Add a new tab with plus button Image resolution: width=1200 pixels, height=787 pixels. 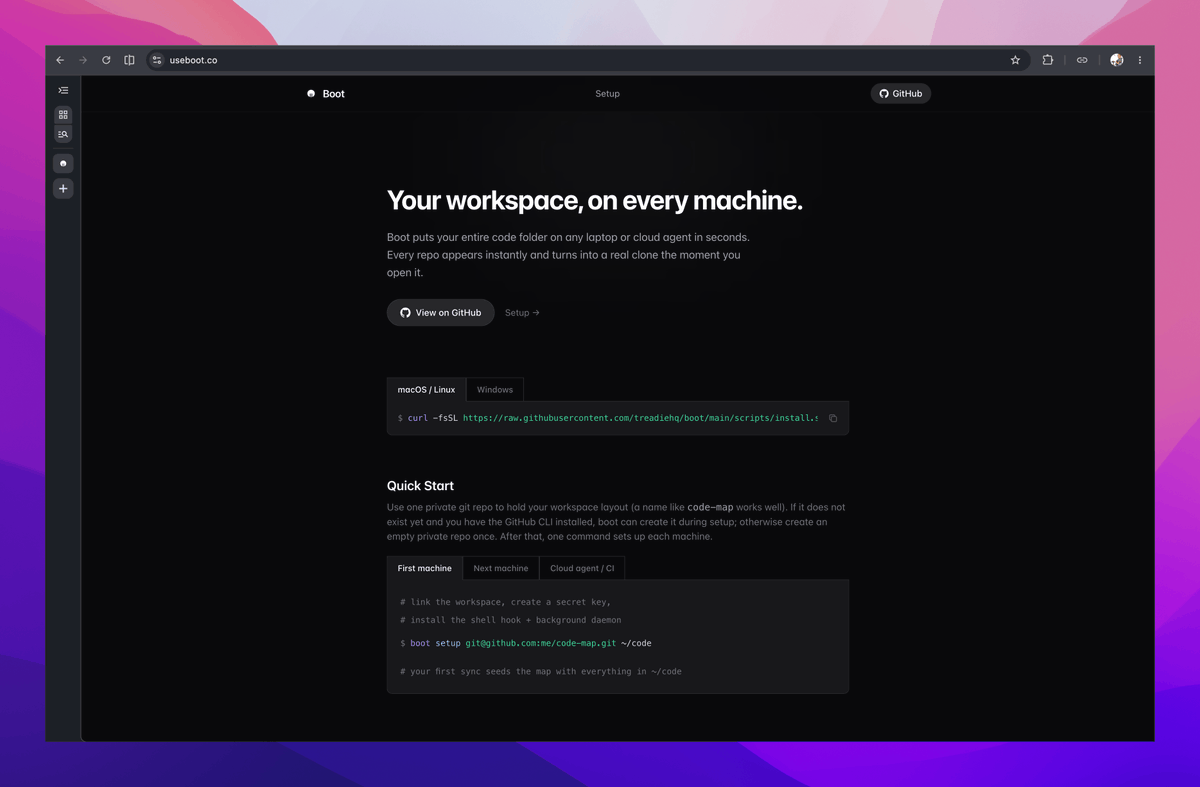63,188
